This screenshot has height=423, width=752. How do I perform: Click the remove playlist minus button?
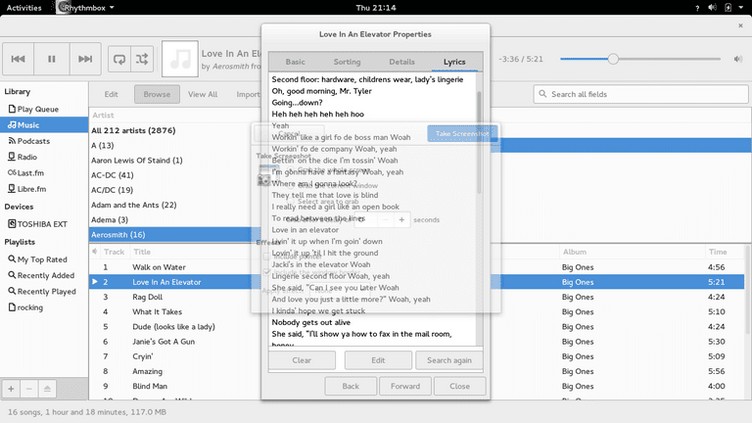point(29,389)
